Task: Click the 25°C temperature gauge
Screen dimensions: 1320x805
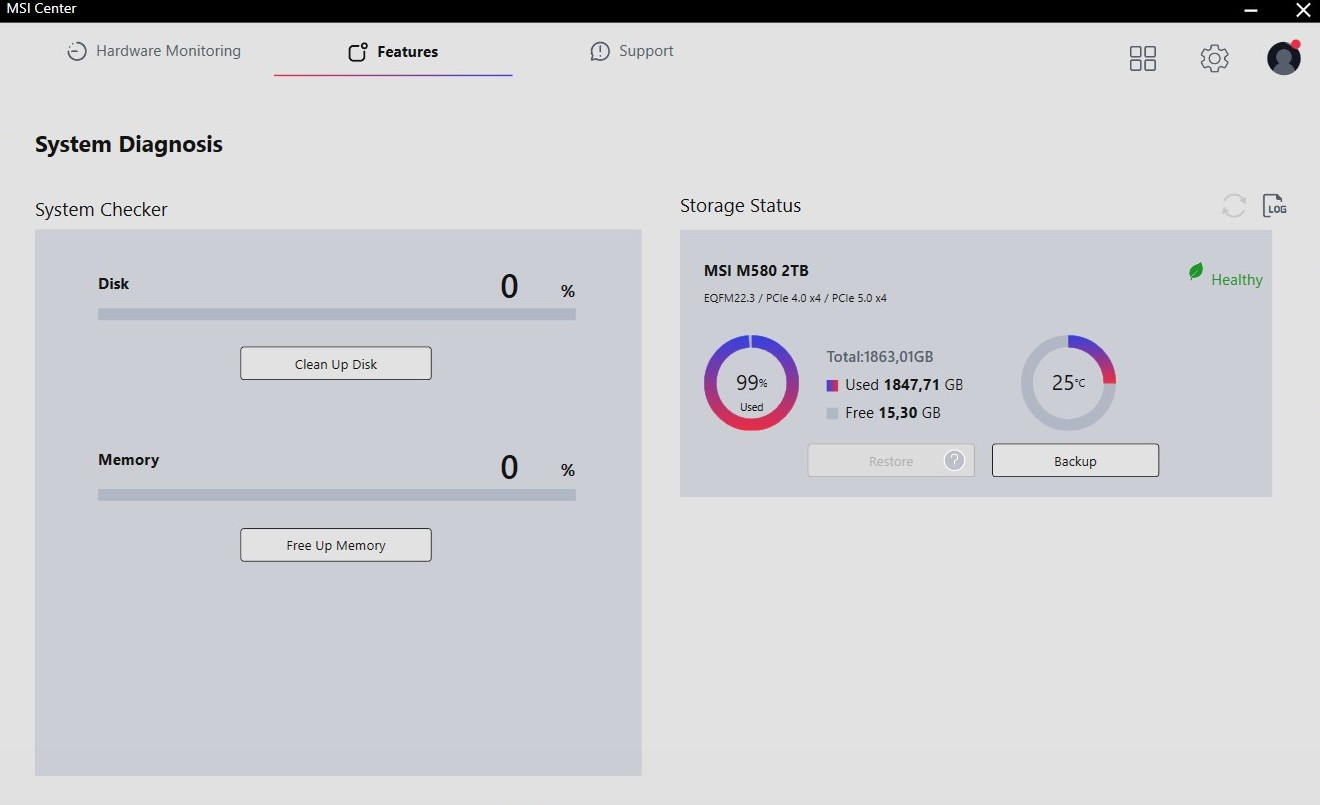Action: click(1068, 383)
